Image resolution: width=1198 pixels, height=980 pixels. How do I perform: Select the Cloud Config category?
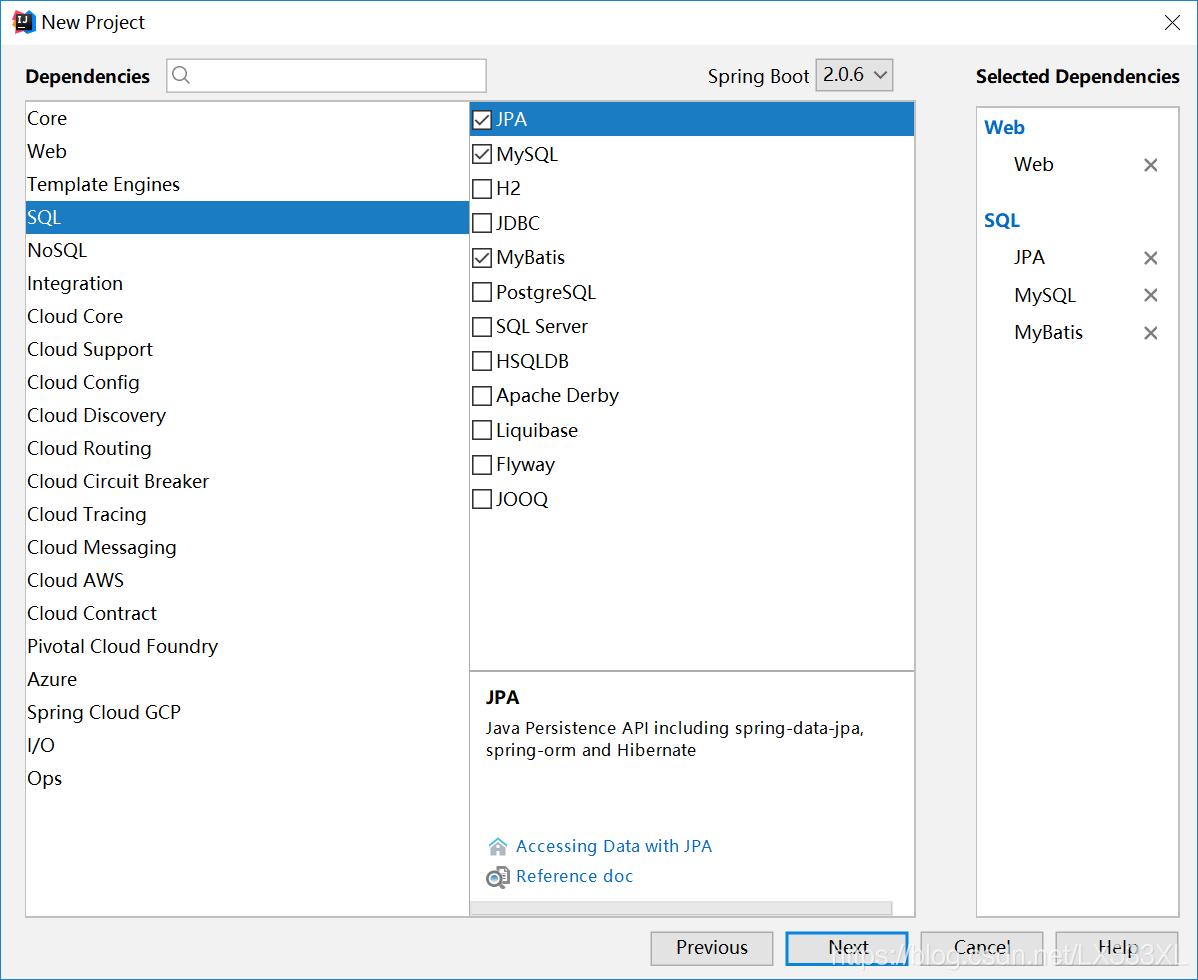point(247,382)
